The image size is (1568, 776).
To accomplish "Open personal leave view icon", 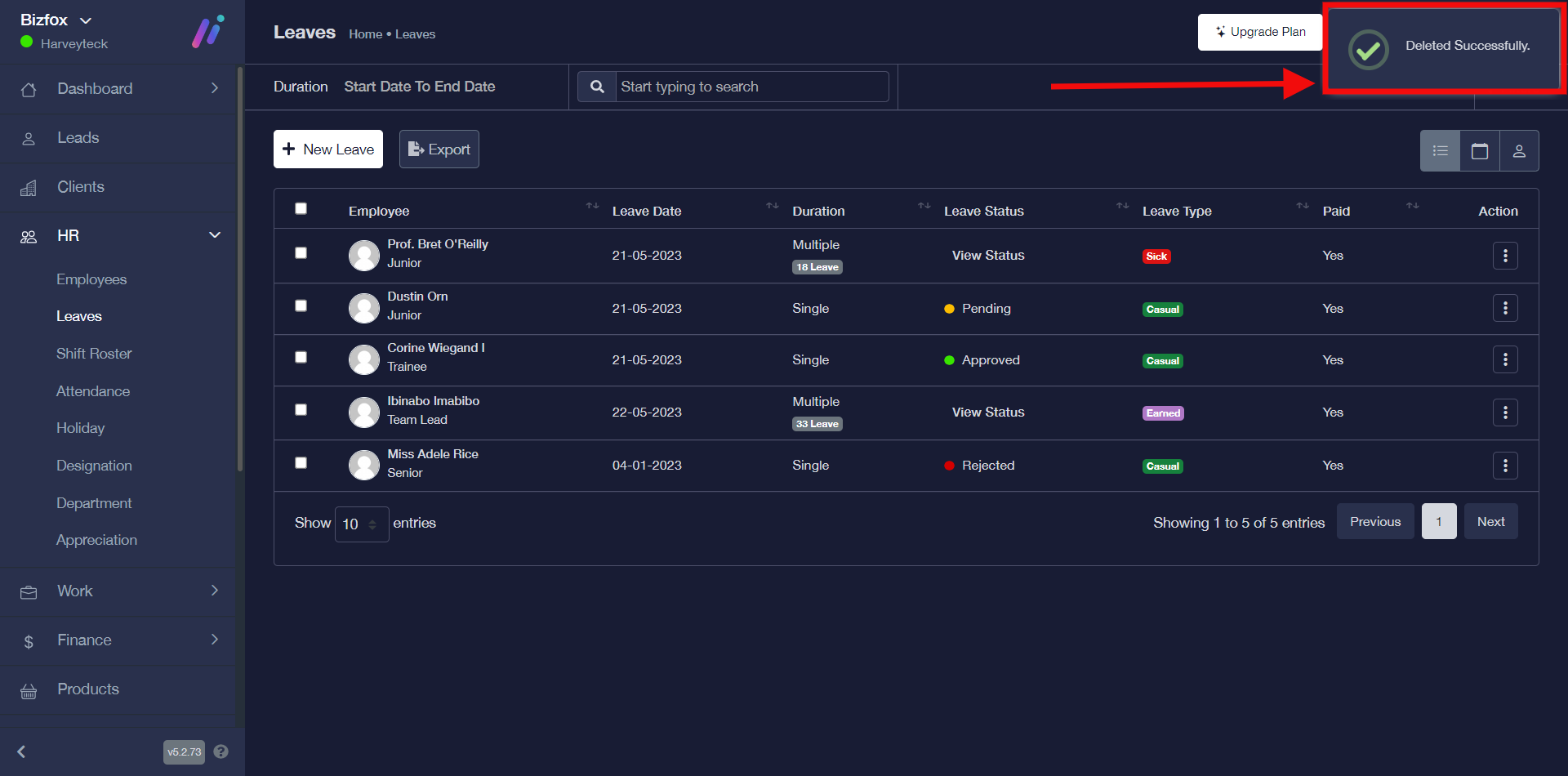I will [x=1518, y=151].
